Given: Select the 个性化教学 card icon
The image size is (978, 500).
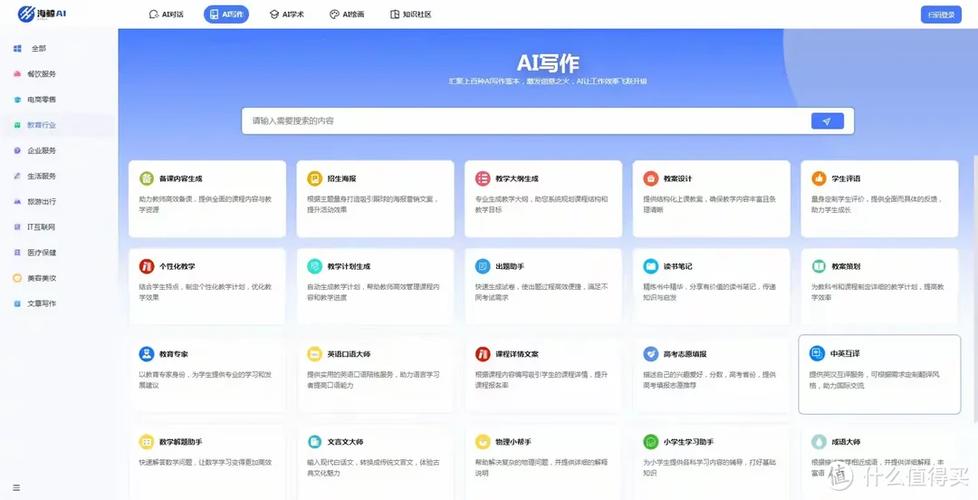Looking at the screenshot, I should [147, 267].
